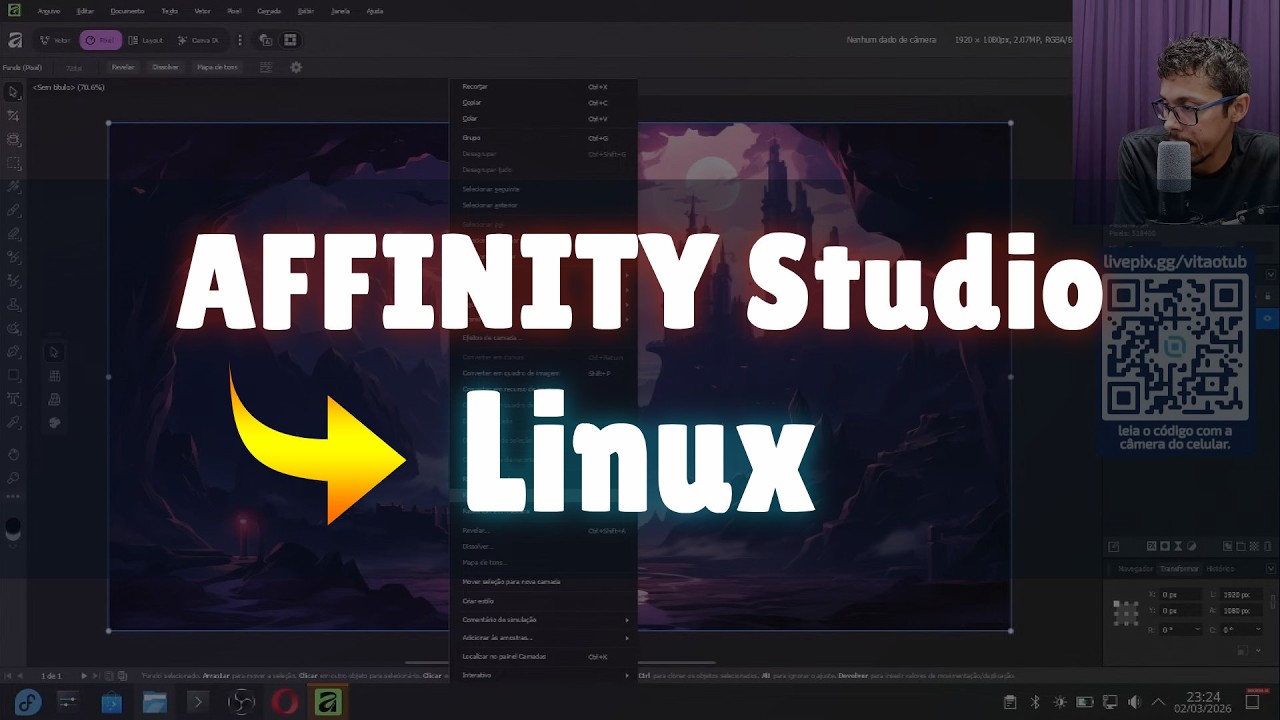
Task: Switch to the Navegador panel tab
Action: point(1135,569)
